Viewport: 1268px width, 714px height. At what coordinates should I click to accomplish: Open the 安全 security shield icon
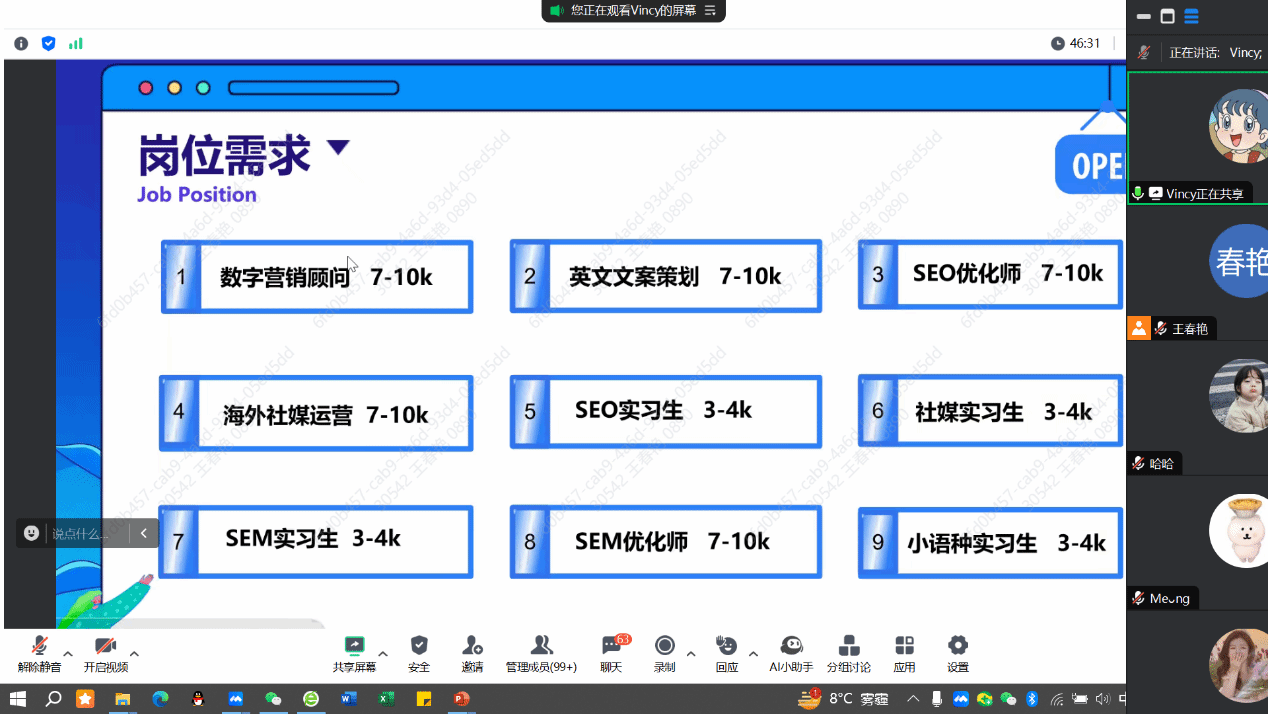pos(419,652)
